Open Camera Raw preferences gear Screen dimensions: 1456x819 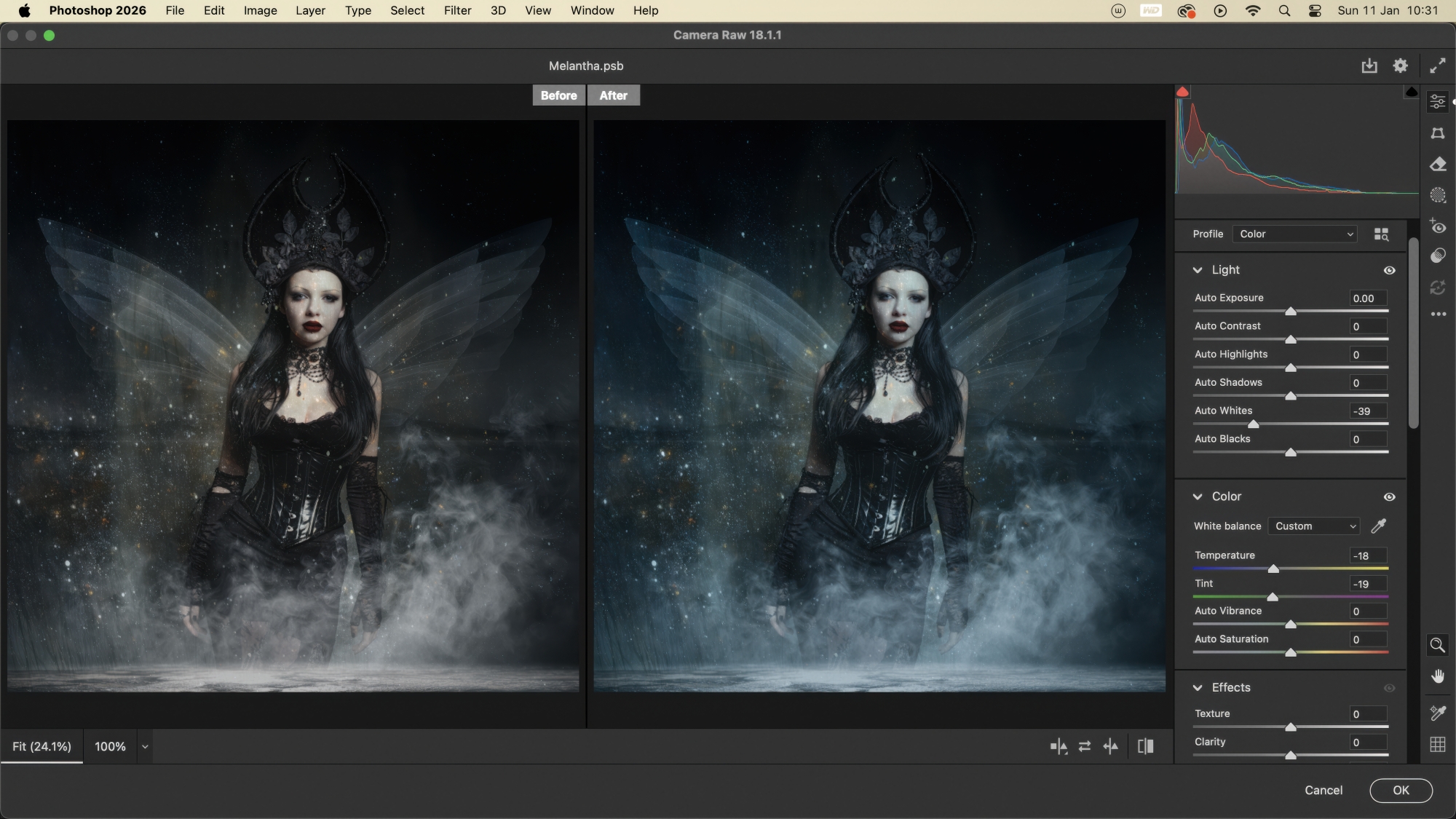click(1400, 66)
